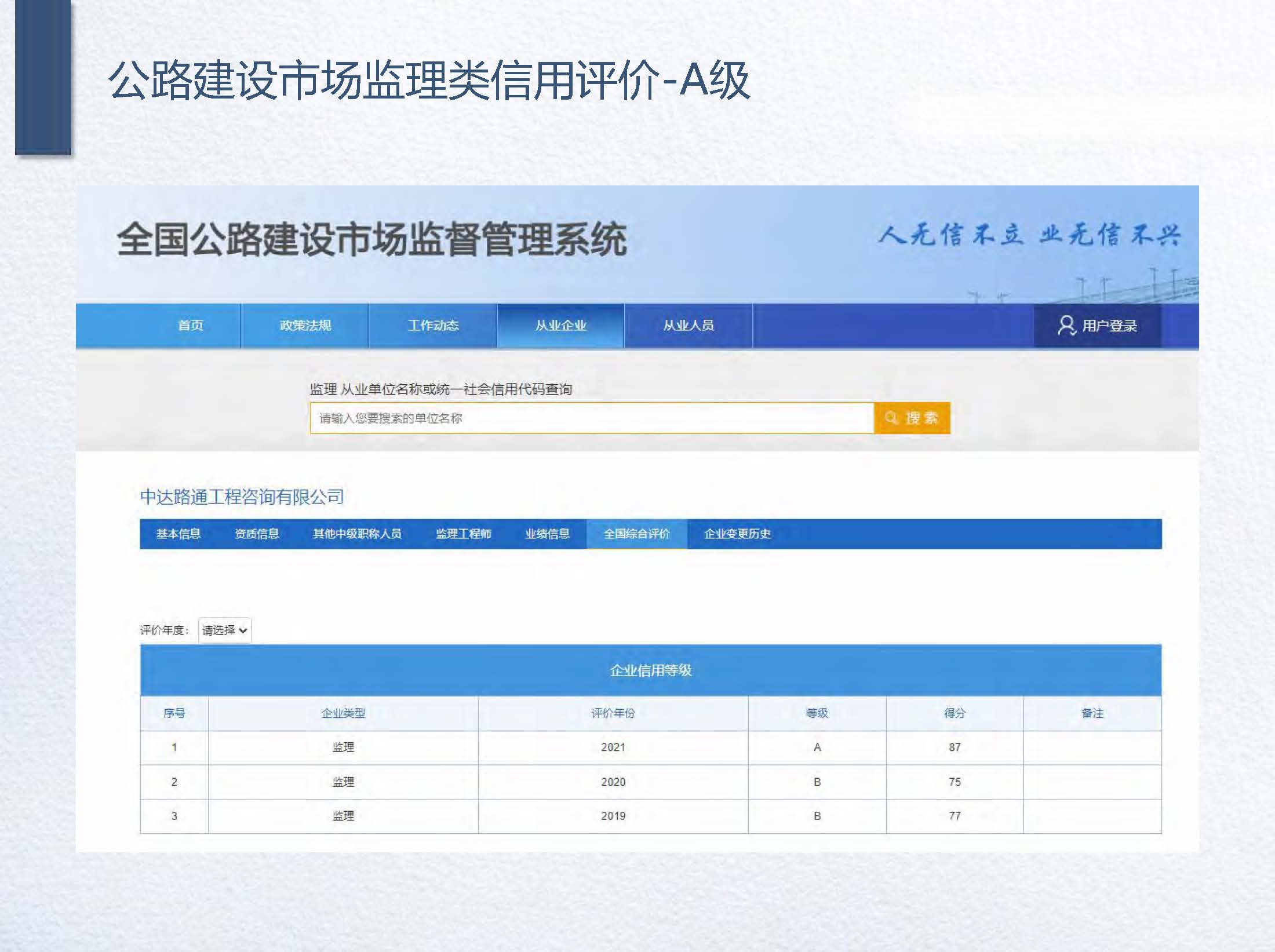1275x952 pixels.
Task: Open 工作动态 navigation item
Action: (x=433, y=326)
